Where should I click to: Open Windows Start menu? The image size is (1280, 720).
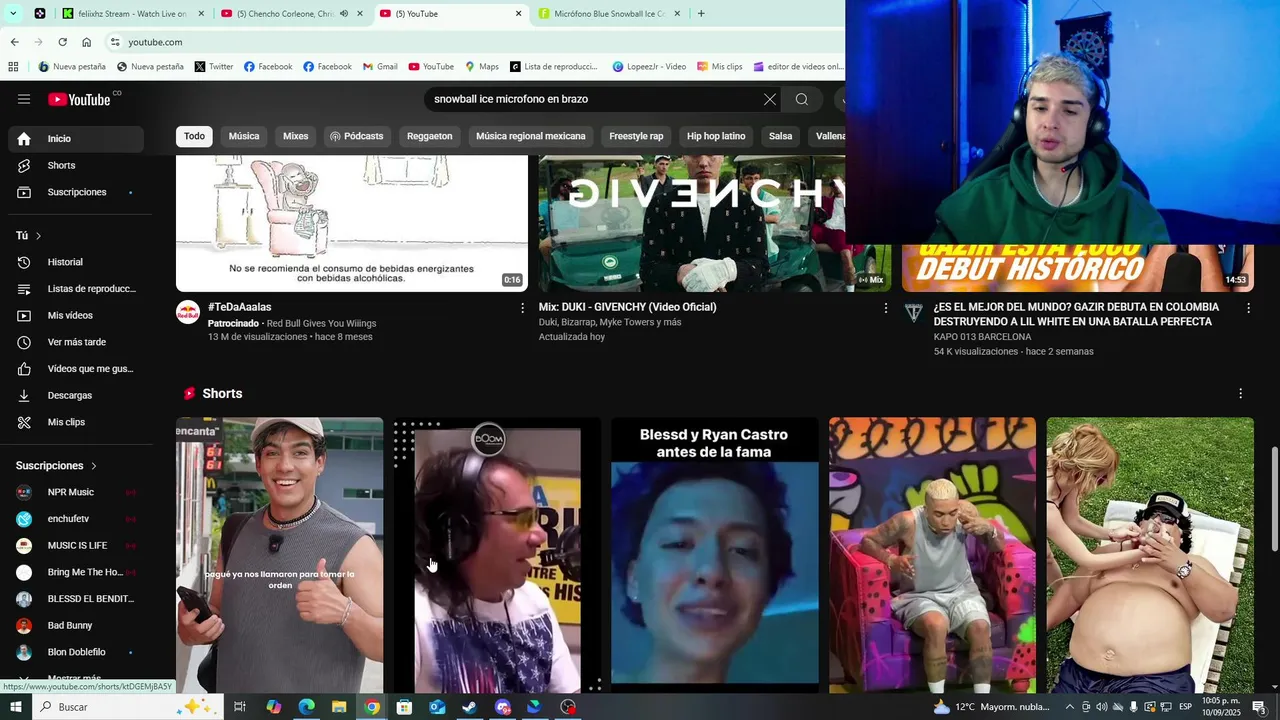point(15,707)
